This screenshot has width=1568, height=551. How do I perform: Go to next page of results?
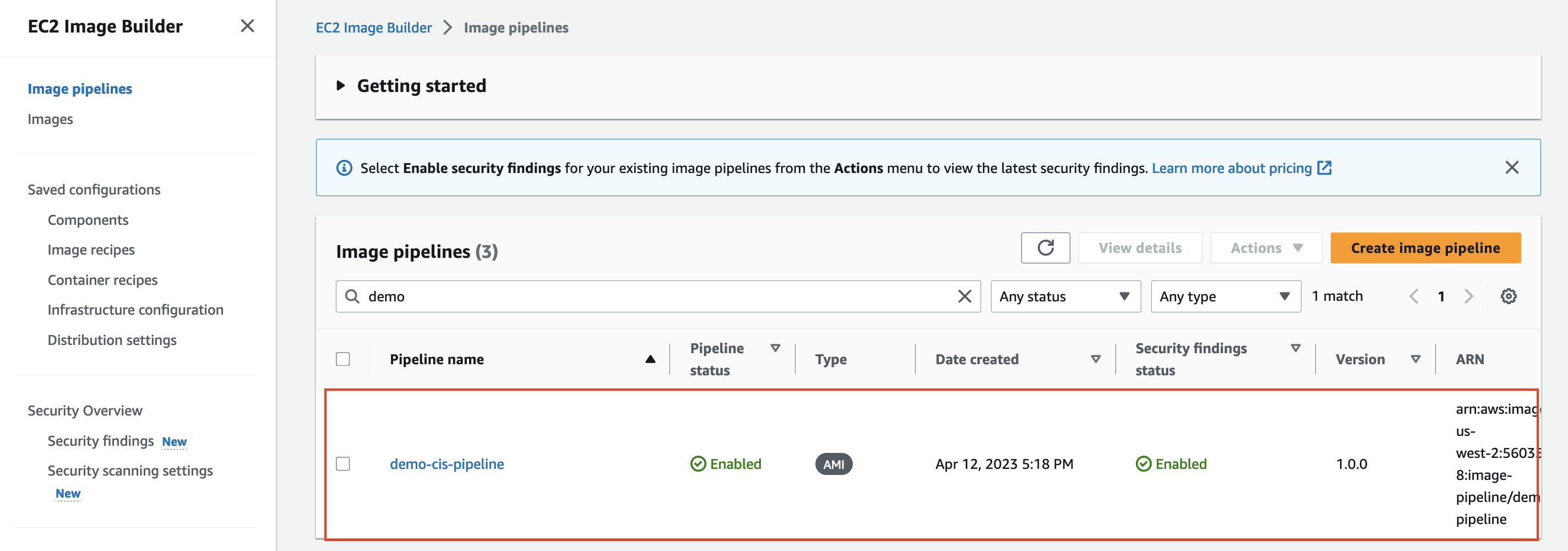(x=1468, y=296)
